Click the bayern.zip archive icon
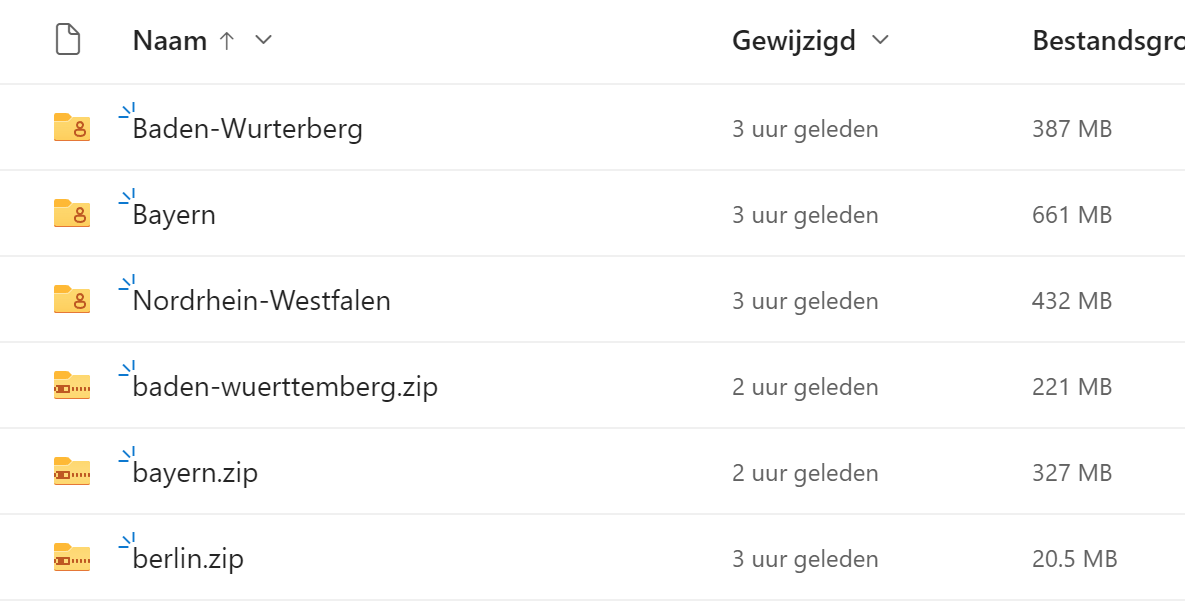Screen dimensions: 1185x615 tap(71, 472)
